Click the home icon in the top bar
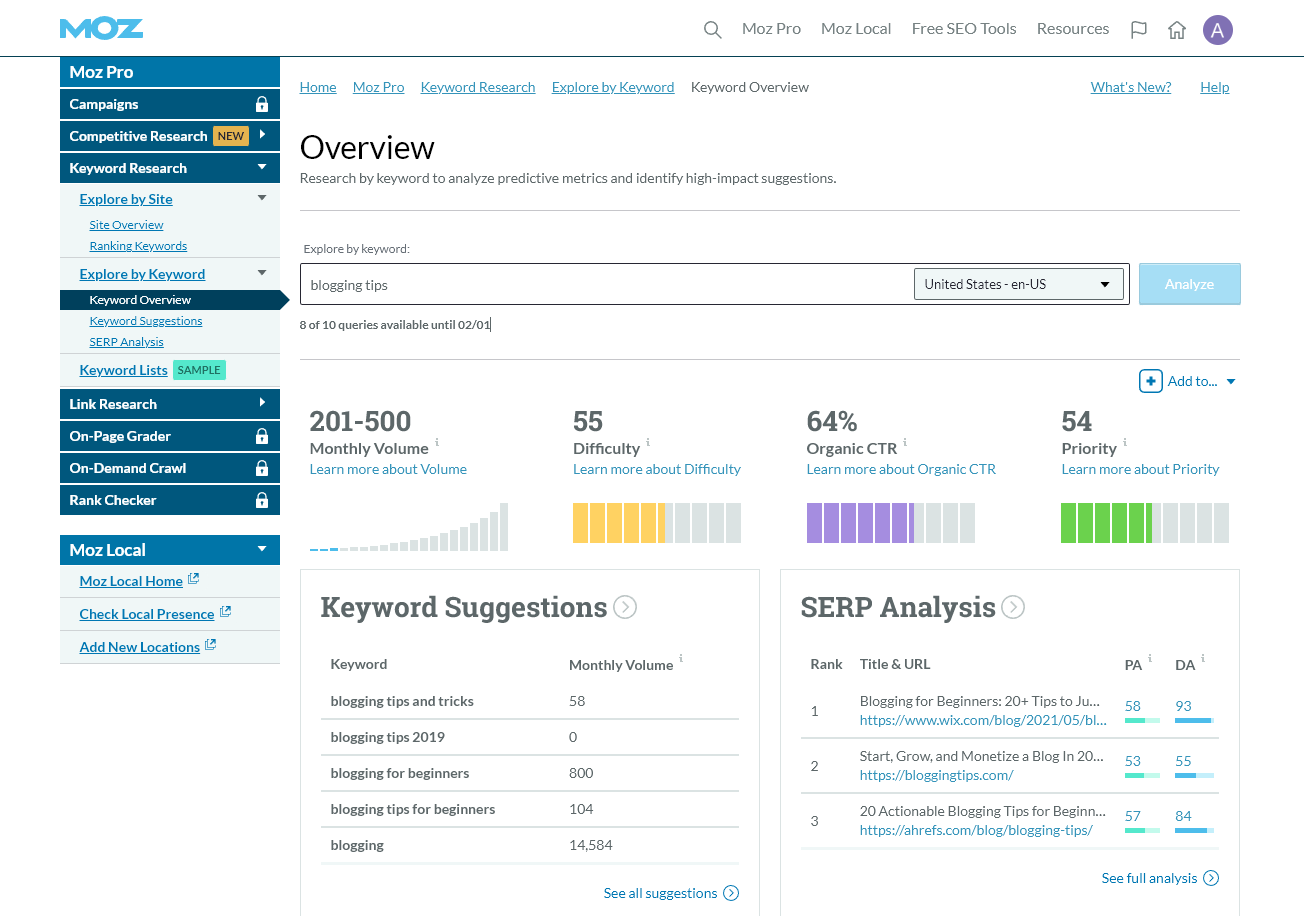This screenshot has width=1304, height=916. coord(1177,29)
